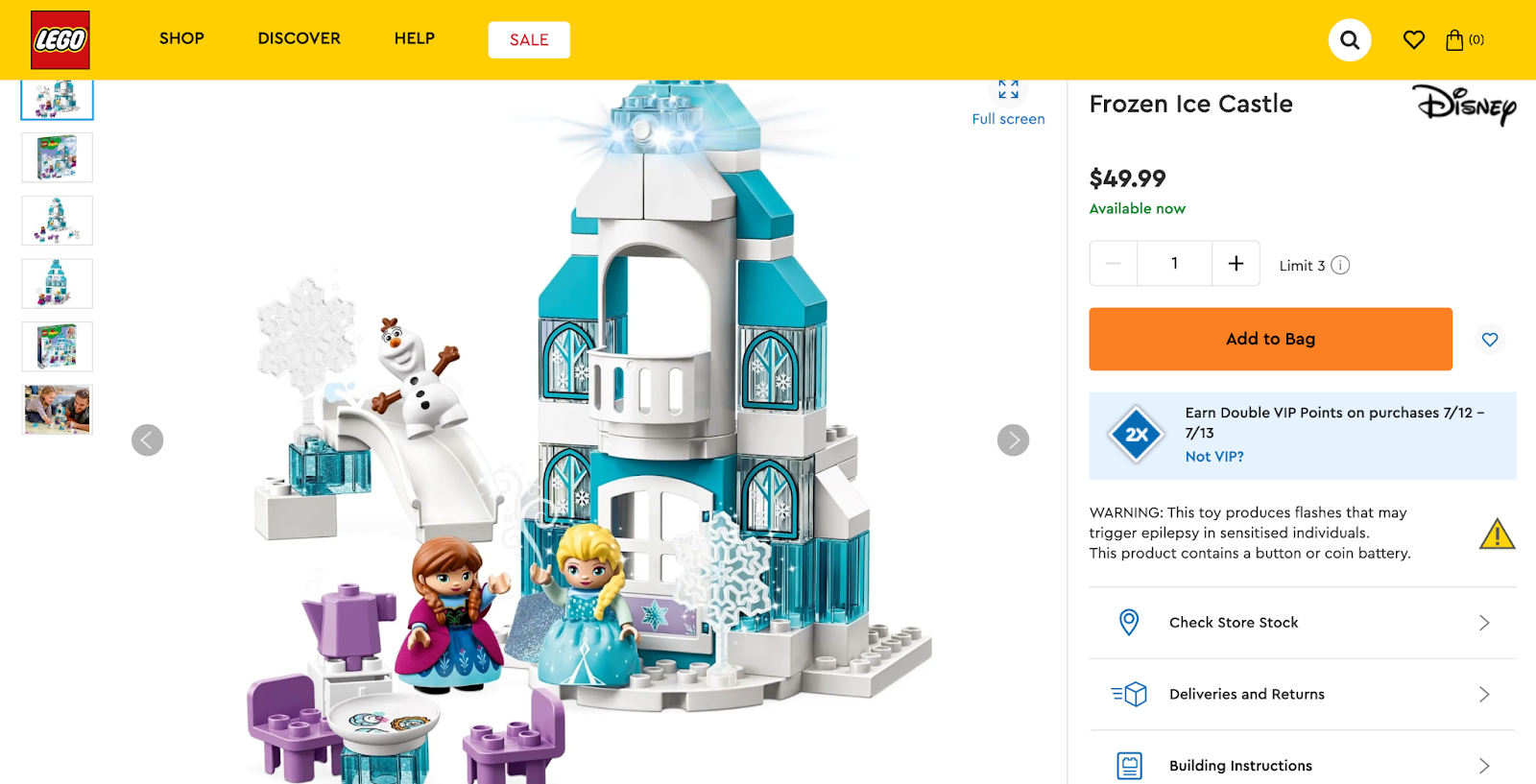
Task: Show the next product image arrow
Action: [1013, 440]
